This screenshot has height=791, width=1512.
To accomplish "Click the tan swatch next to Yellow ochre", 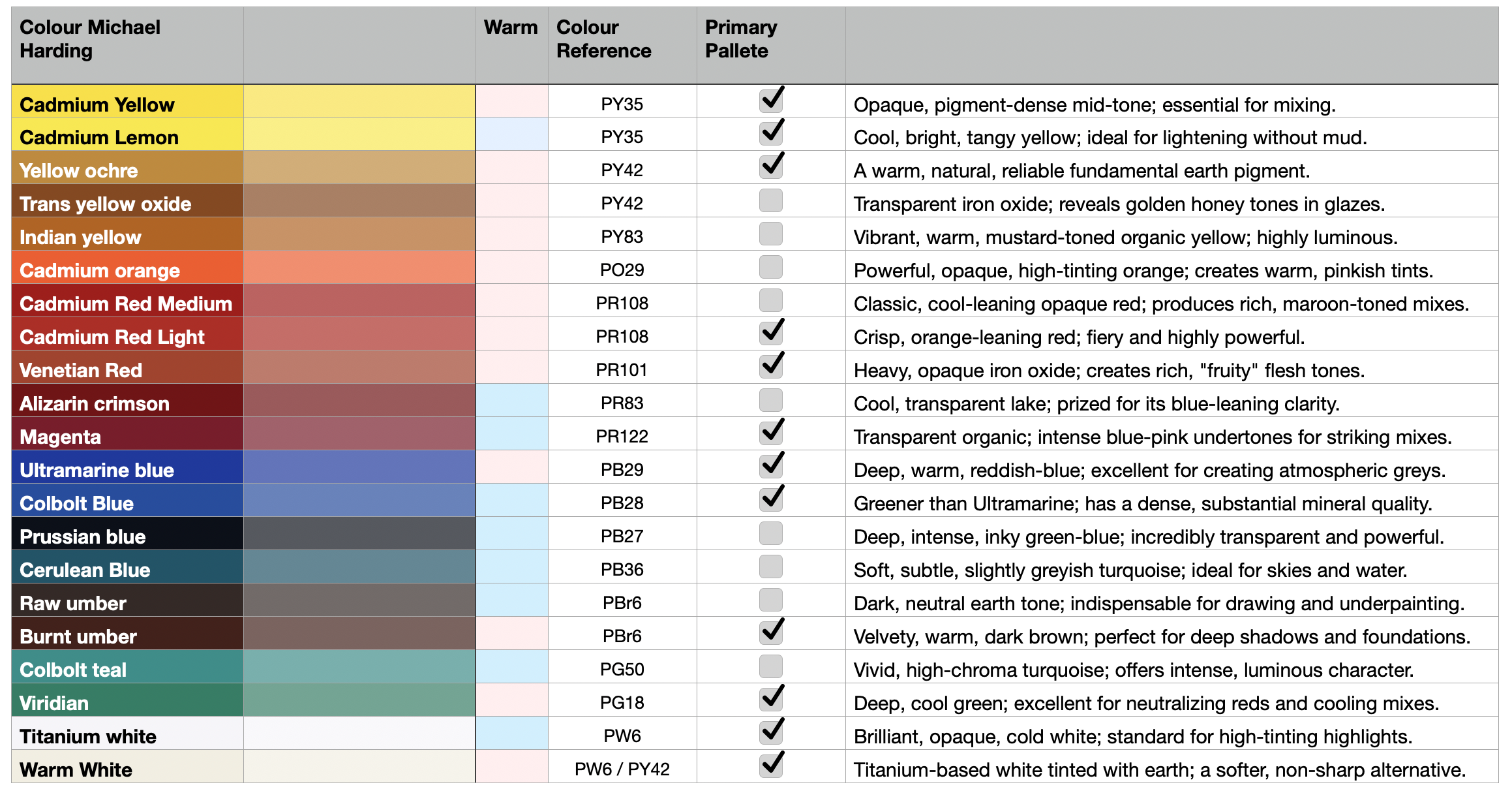I will 359,167.
